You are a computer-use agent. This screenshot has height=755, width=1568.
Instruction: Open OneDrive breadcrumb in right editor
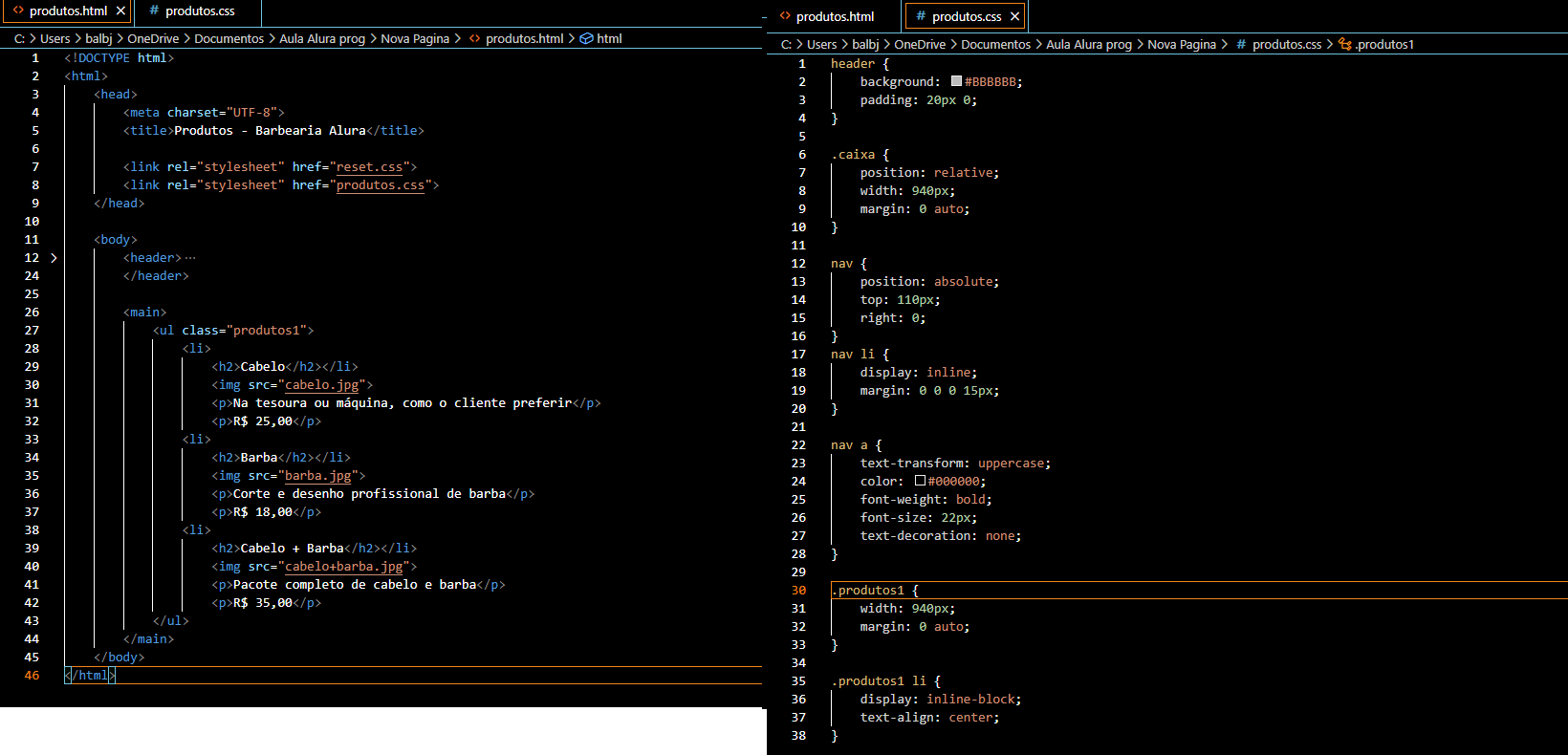coord(920,44)
